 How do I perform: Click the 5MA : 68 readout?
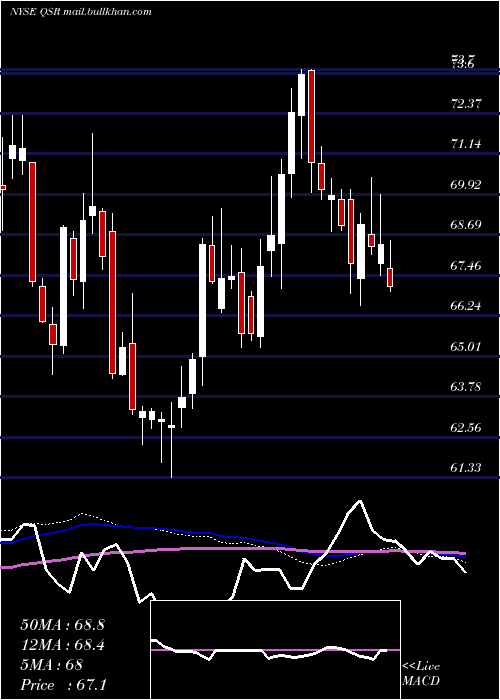tap(51, 665)
